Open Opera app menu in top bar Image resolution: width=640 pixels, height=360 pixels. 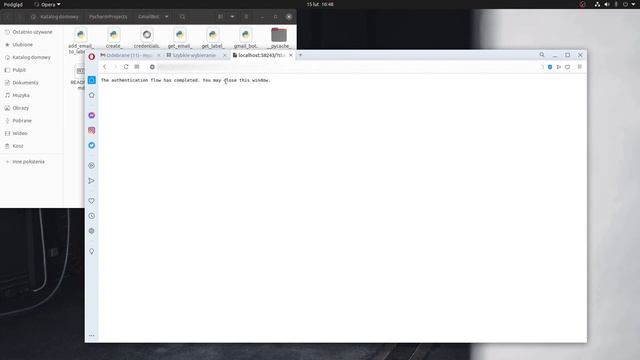click(x=47, y=4)
